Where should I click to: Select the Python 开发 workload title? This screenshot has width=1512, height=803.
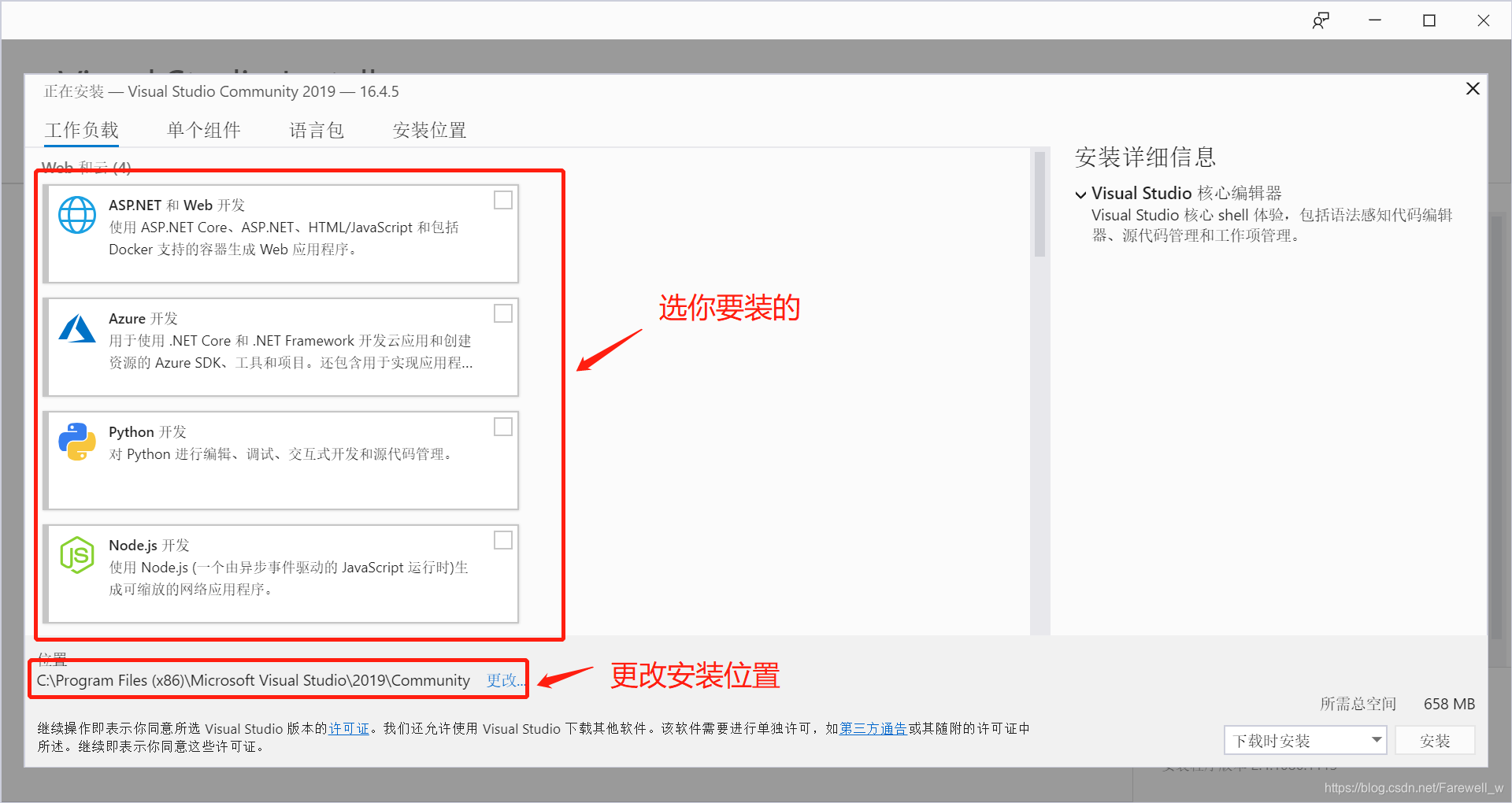[x=148, y=432]
